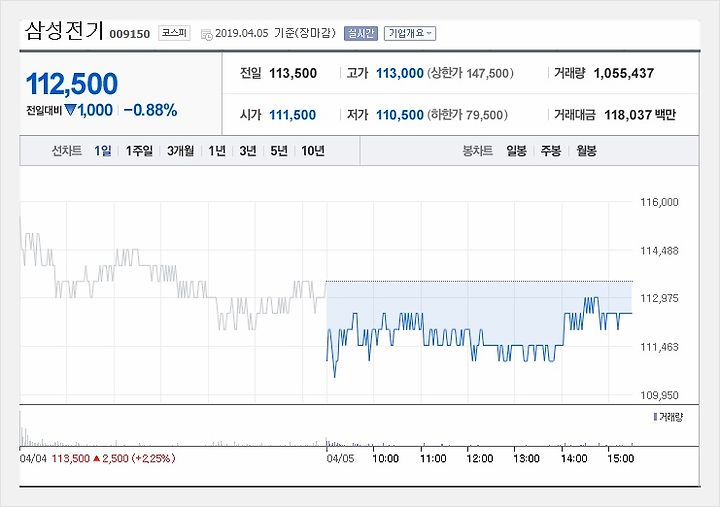Click the 상한가 147,500 upper limit text
Viewport: 720px width, 507px height.
(x=470, y=73)
